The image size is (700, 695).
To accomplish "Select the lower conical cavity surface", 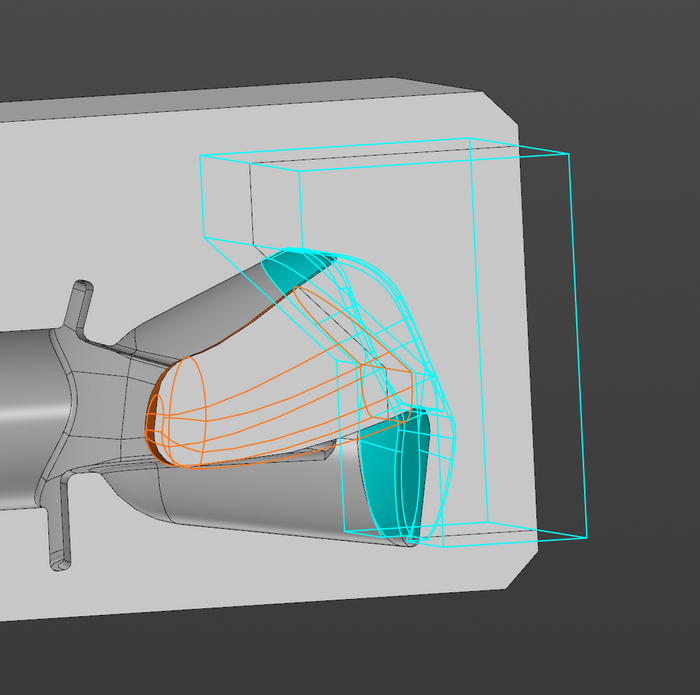I will pos(250,500).
